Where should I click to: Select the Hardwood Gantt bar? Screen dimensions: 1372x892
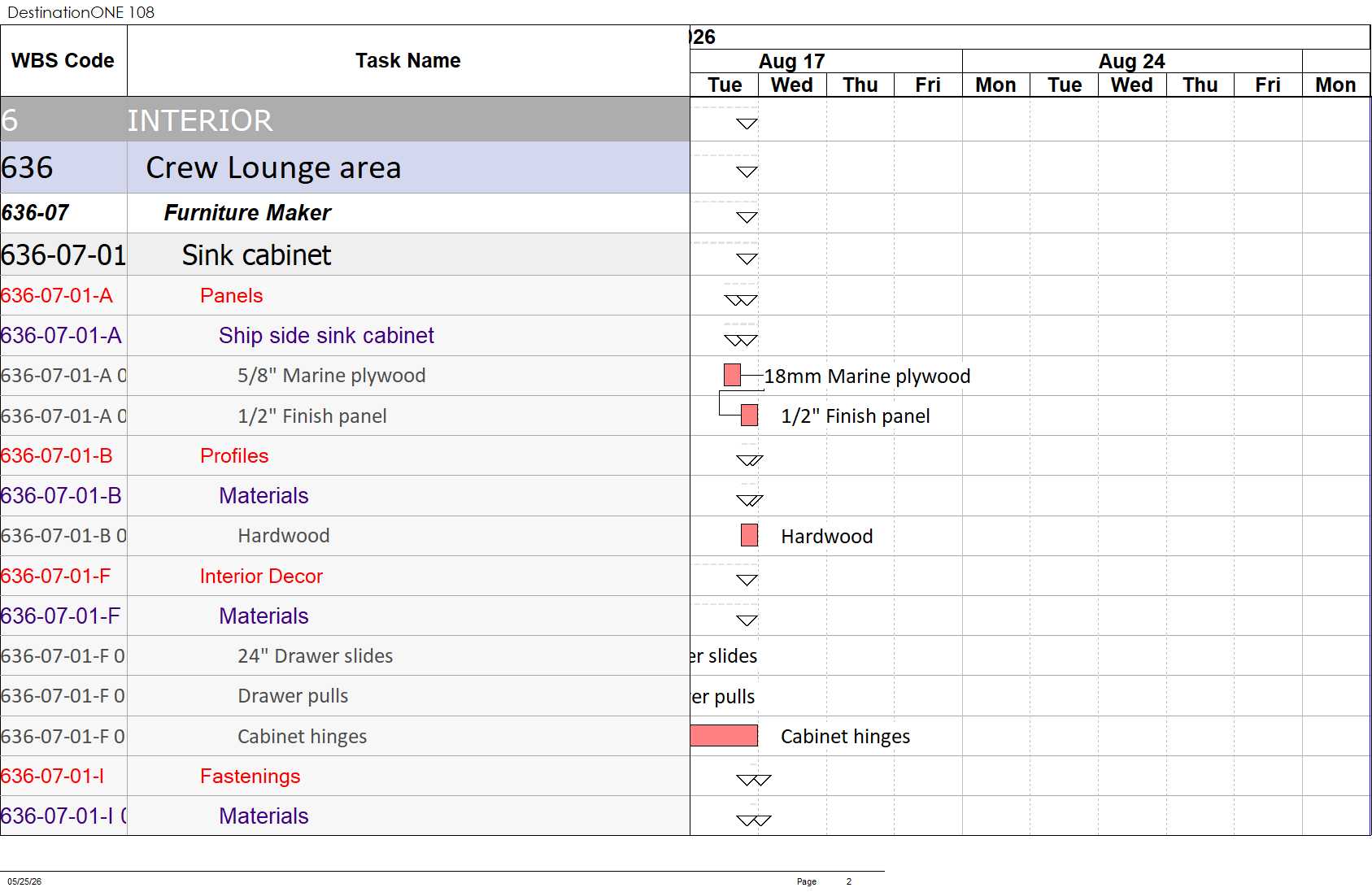pos(749,535)
